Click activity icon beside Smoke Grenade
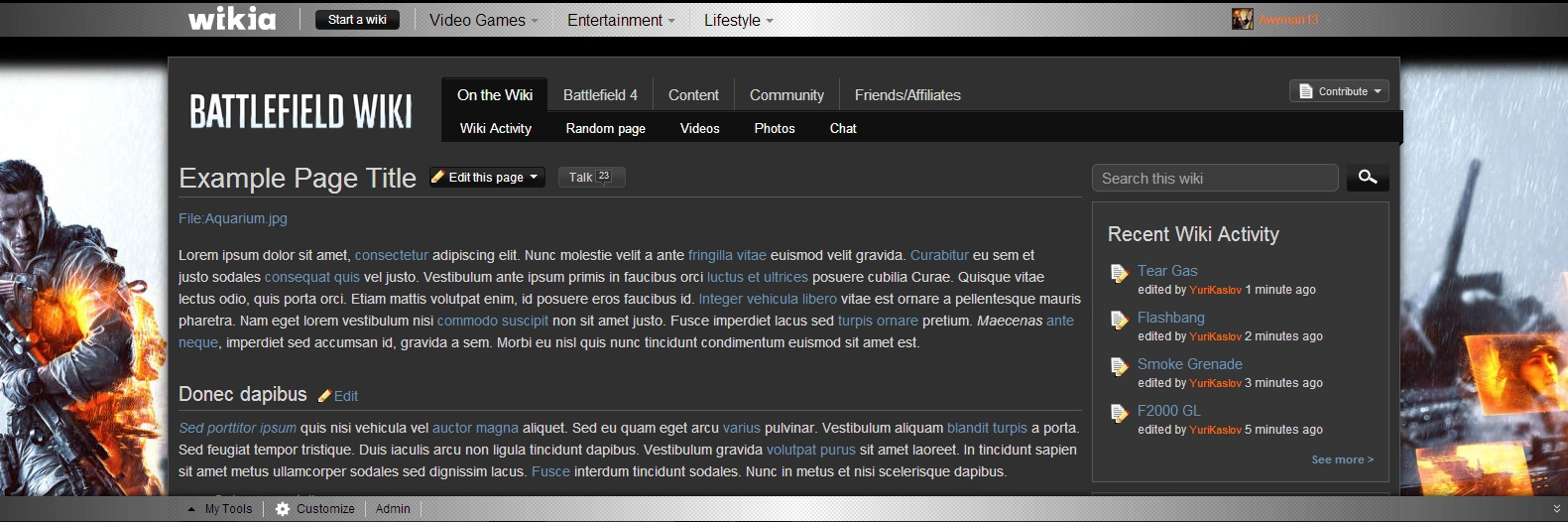The height and width of the screenshot is (522, 1568). click(x=1119, y=366)
